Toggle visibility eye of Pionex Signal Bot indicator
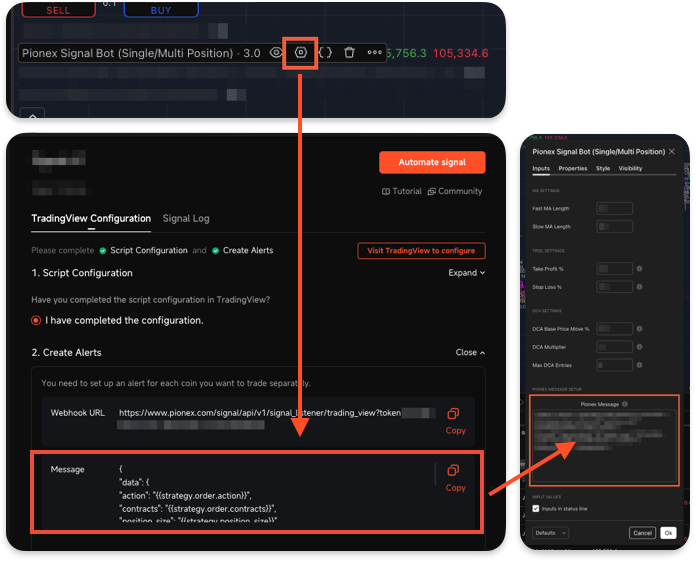Image resolution: width=696 pixels, height=562 pixels. click(x=276, y=53)
